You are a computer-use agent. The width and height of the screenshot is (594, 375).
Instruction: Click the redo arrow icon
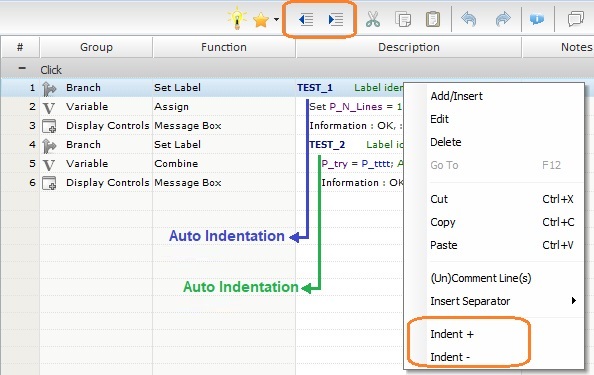pos(503,19)
